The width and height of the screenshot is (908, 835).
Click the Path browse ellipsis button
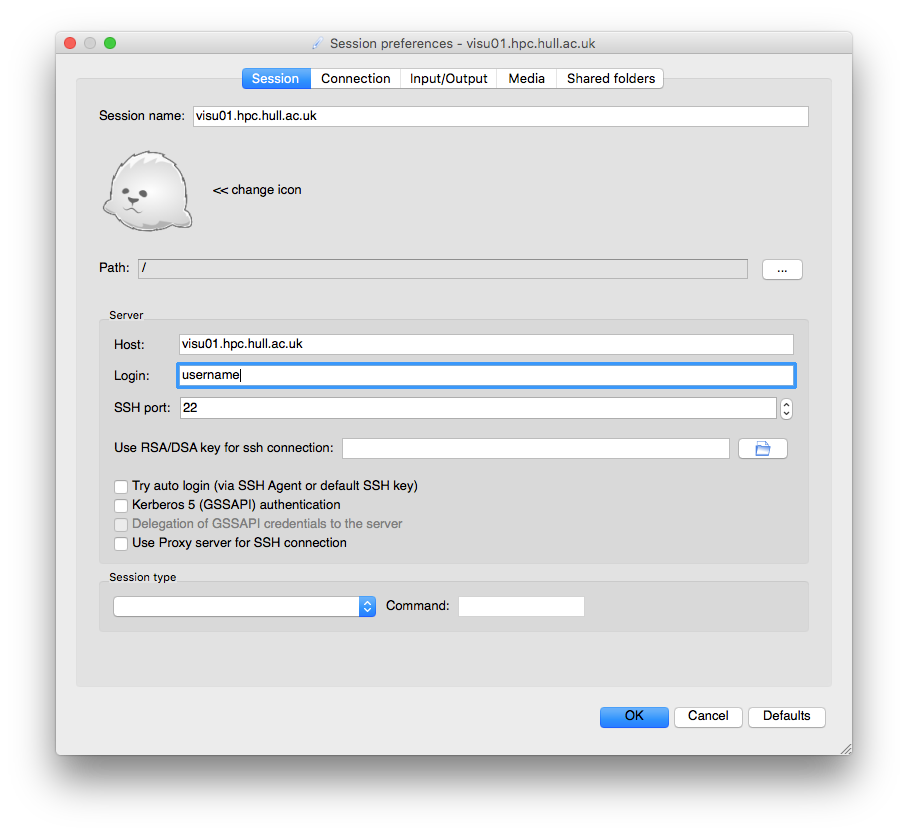[x=782, y=269]
